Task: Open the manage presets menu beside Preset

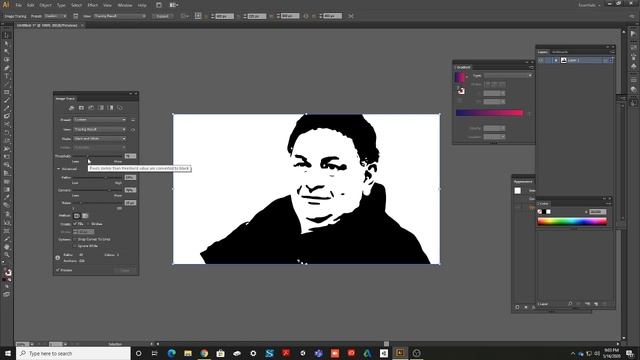Action: tap(133, 120)
